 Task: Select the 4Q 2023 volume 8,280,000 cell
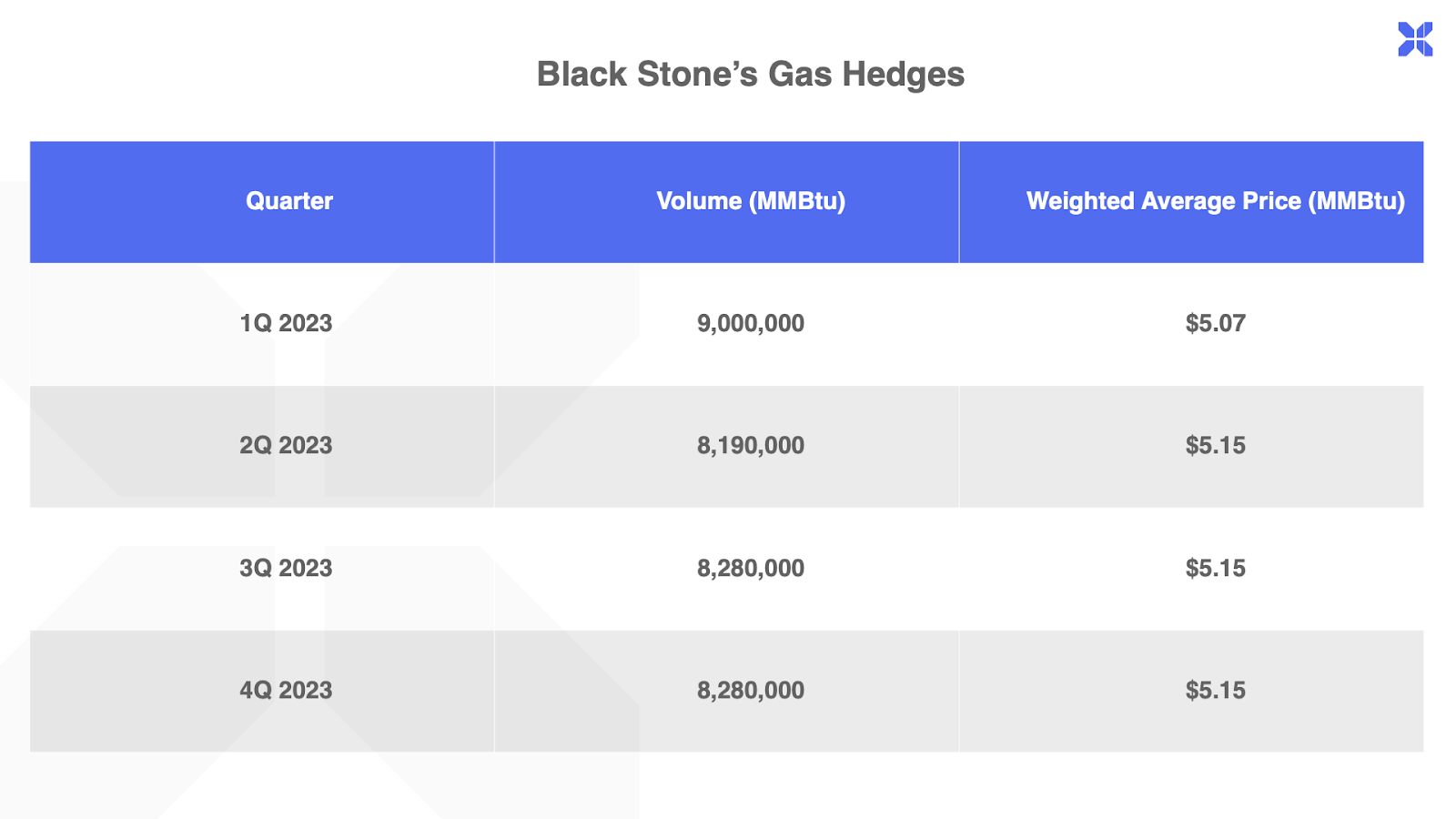click(751, 690)
